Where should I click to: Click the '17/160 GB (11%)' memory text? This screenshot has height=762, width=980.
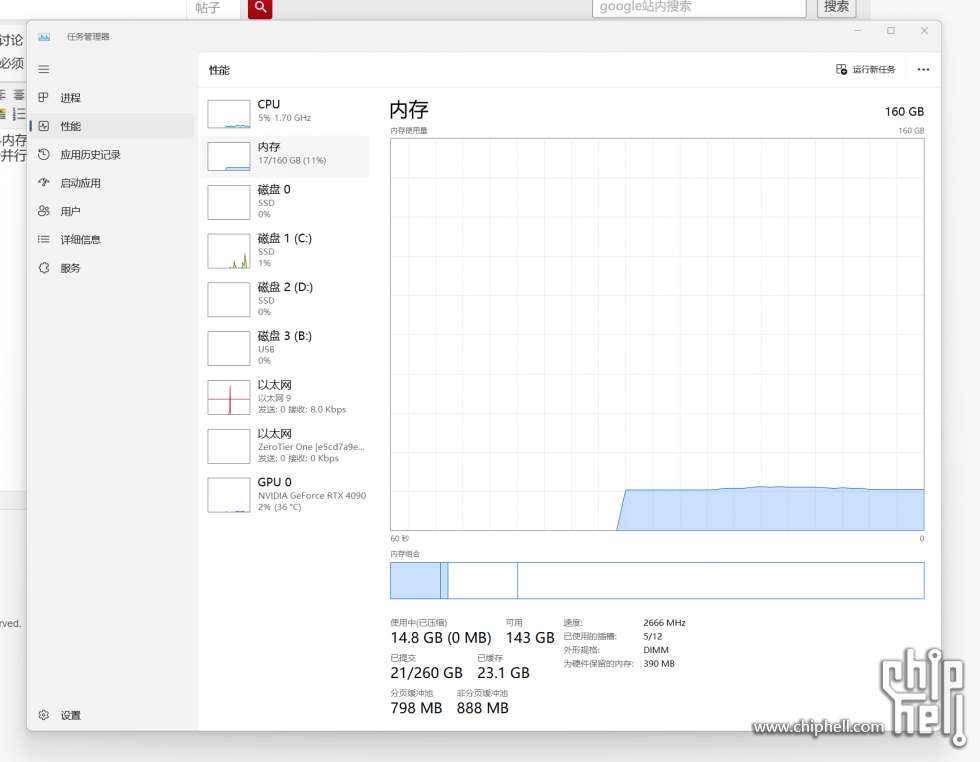point(292,161)
